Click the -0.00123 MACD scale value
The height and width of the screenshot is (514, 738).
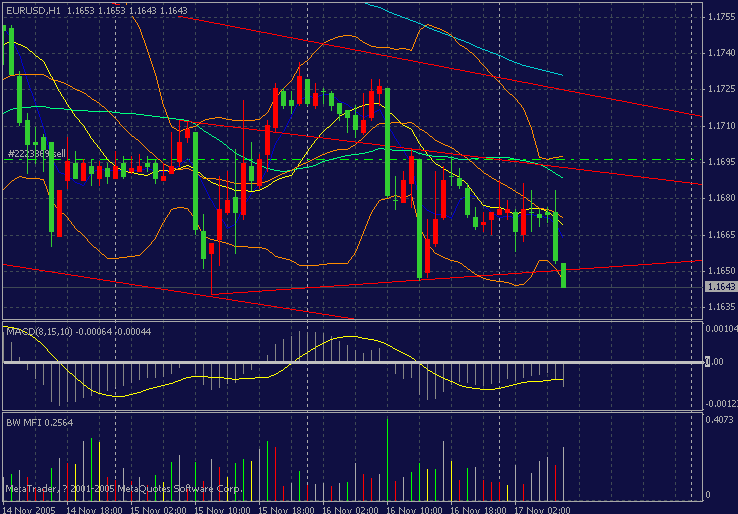pyautogui.click(x=721, y=404)
